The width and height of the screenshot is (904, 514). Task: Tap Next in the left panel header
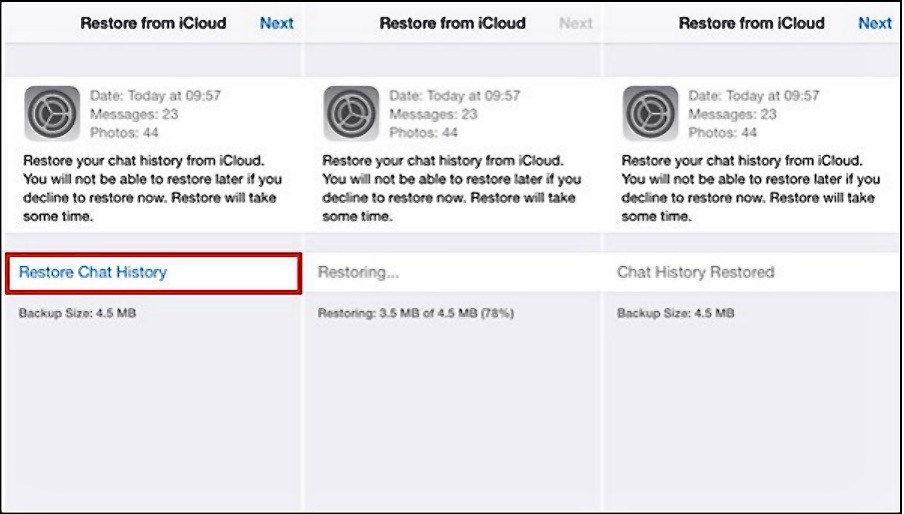pyautogui.click(x=277, y=23)
